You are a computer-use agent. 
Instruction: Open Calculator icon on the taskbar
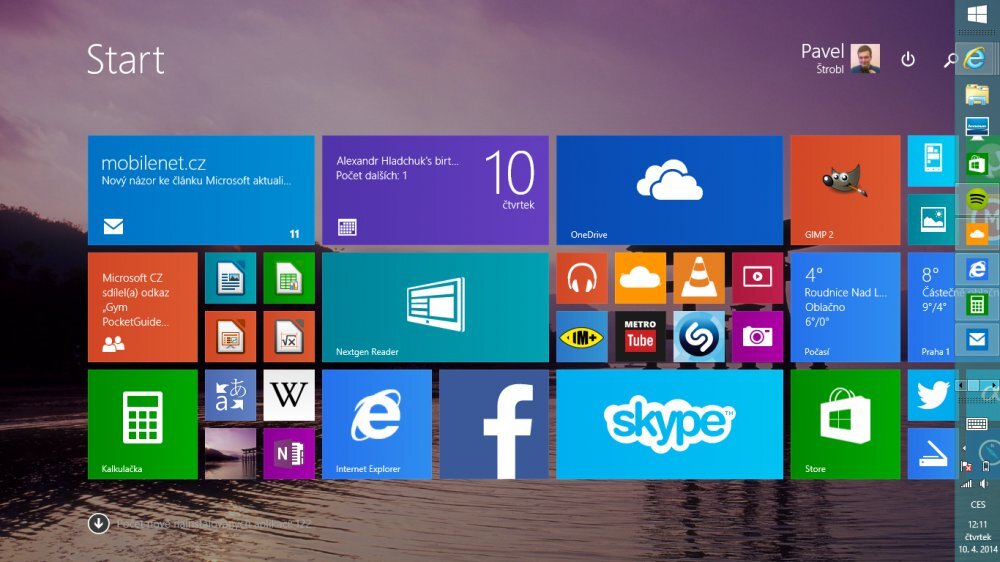977,304
